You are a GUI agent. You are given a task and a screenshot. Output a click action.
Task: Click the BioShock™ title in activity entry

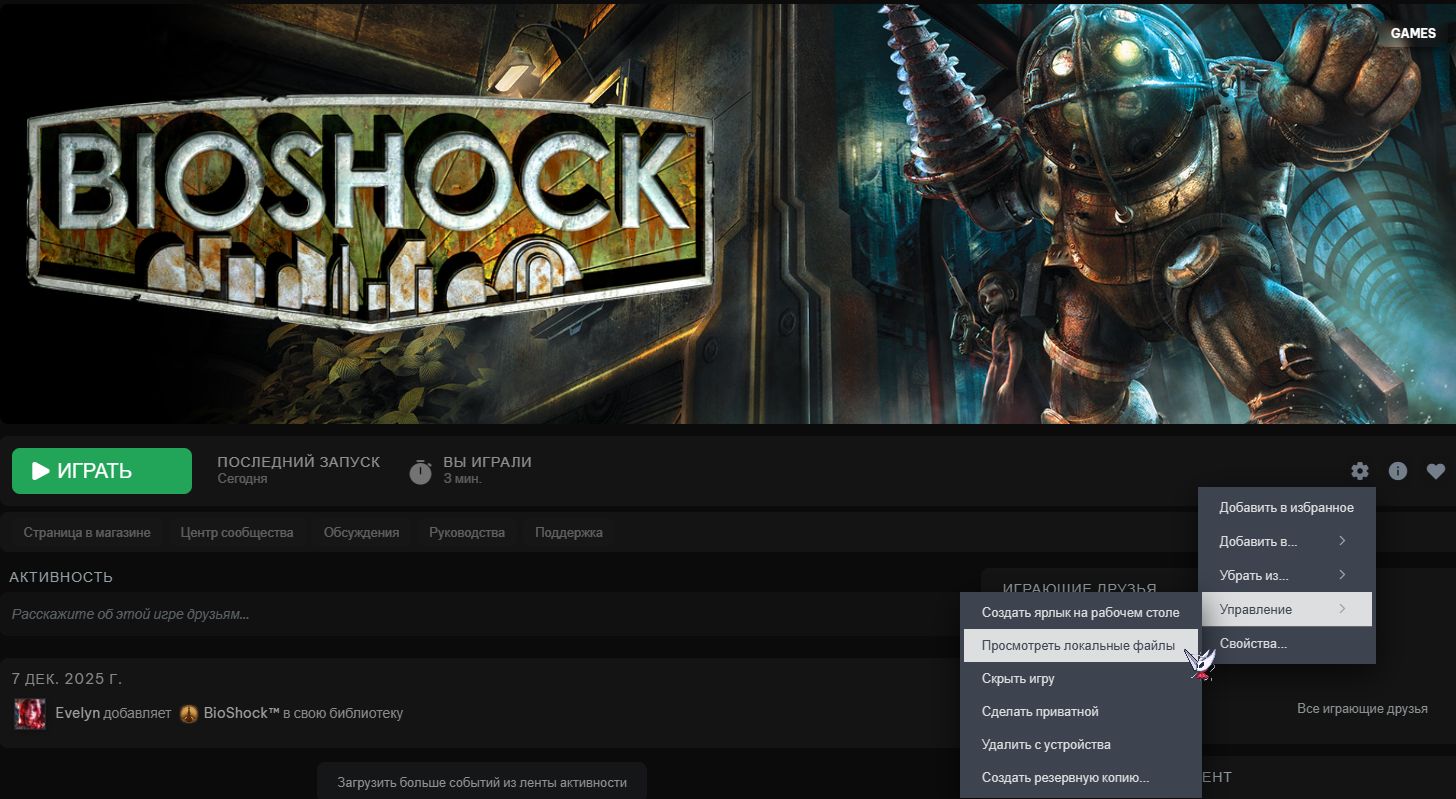click(x=241, y=713)
